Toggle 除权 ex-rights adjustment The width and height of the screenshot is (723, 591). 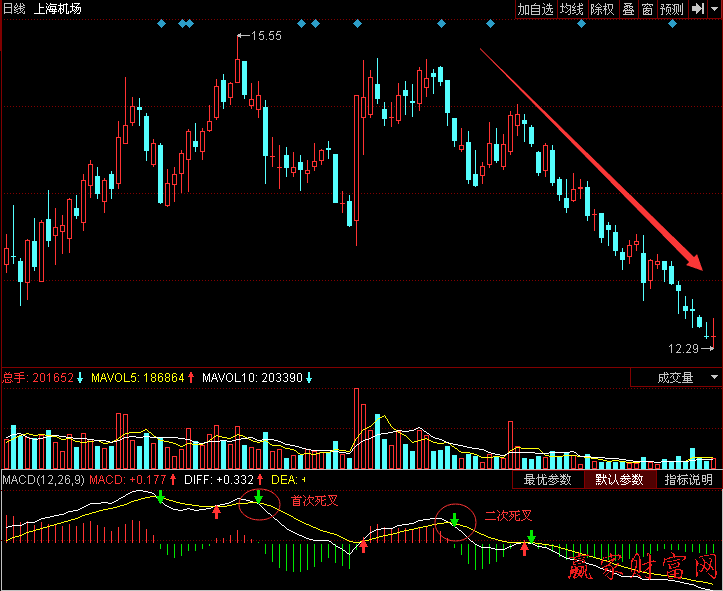(x=602, y=9)
